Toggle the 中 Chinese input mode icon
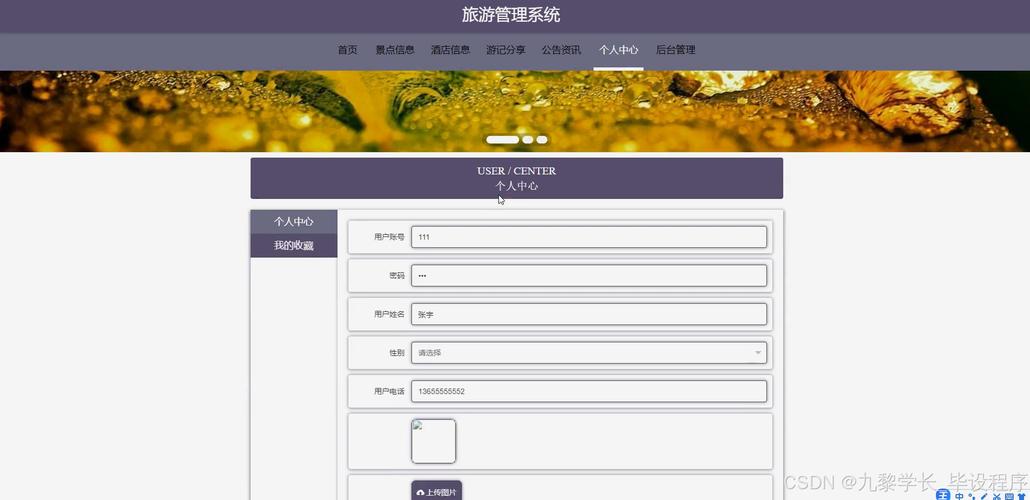 point(960,495)
